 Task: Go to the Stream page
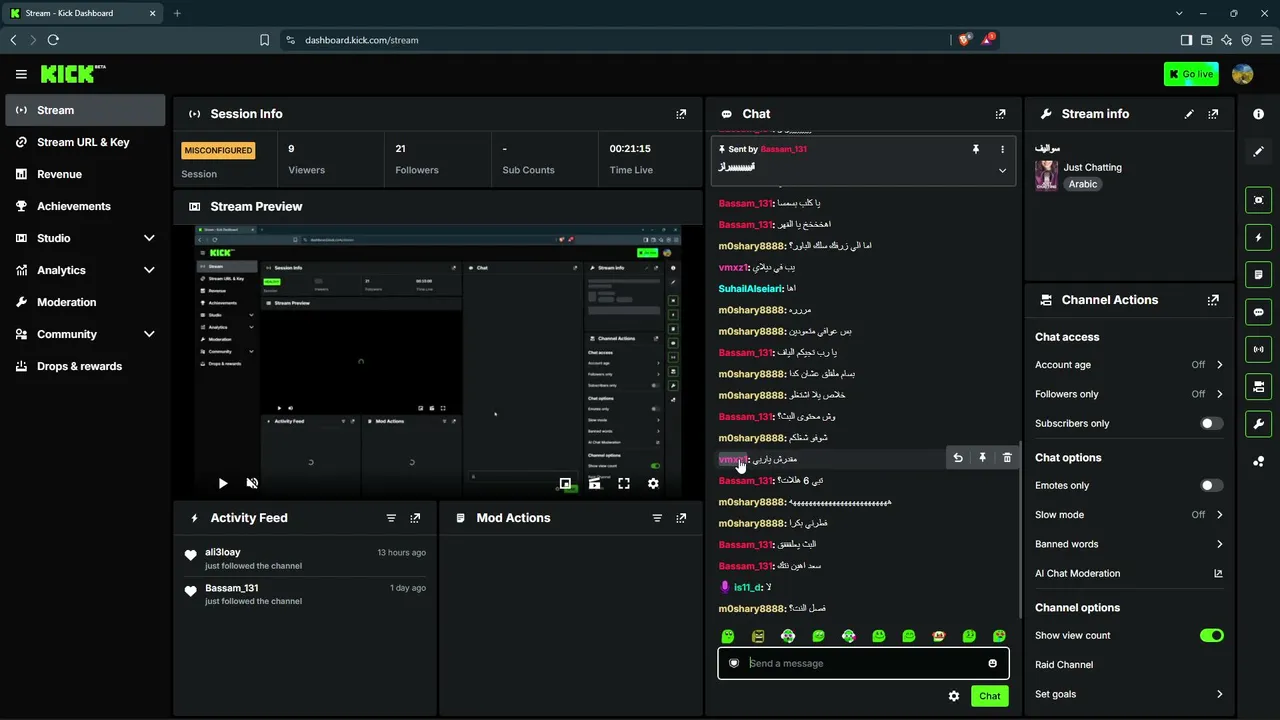tap(85, 110)
